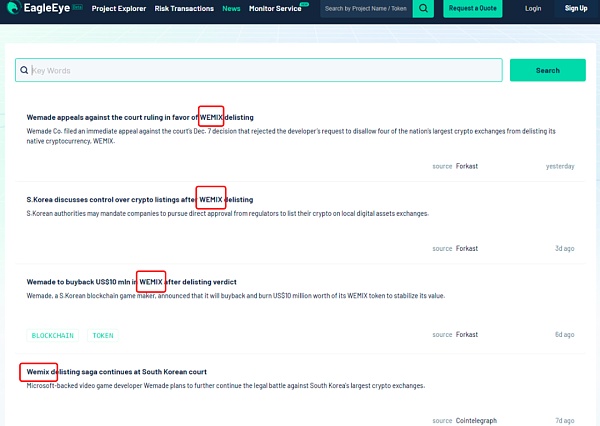Click the Login link
The height and width of the screenshot is (426, 600).
(533, 8)
